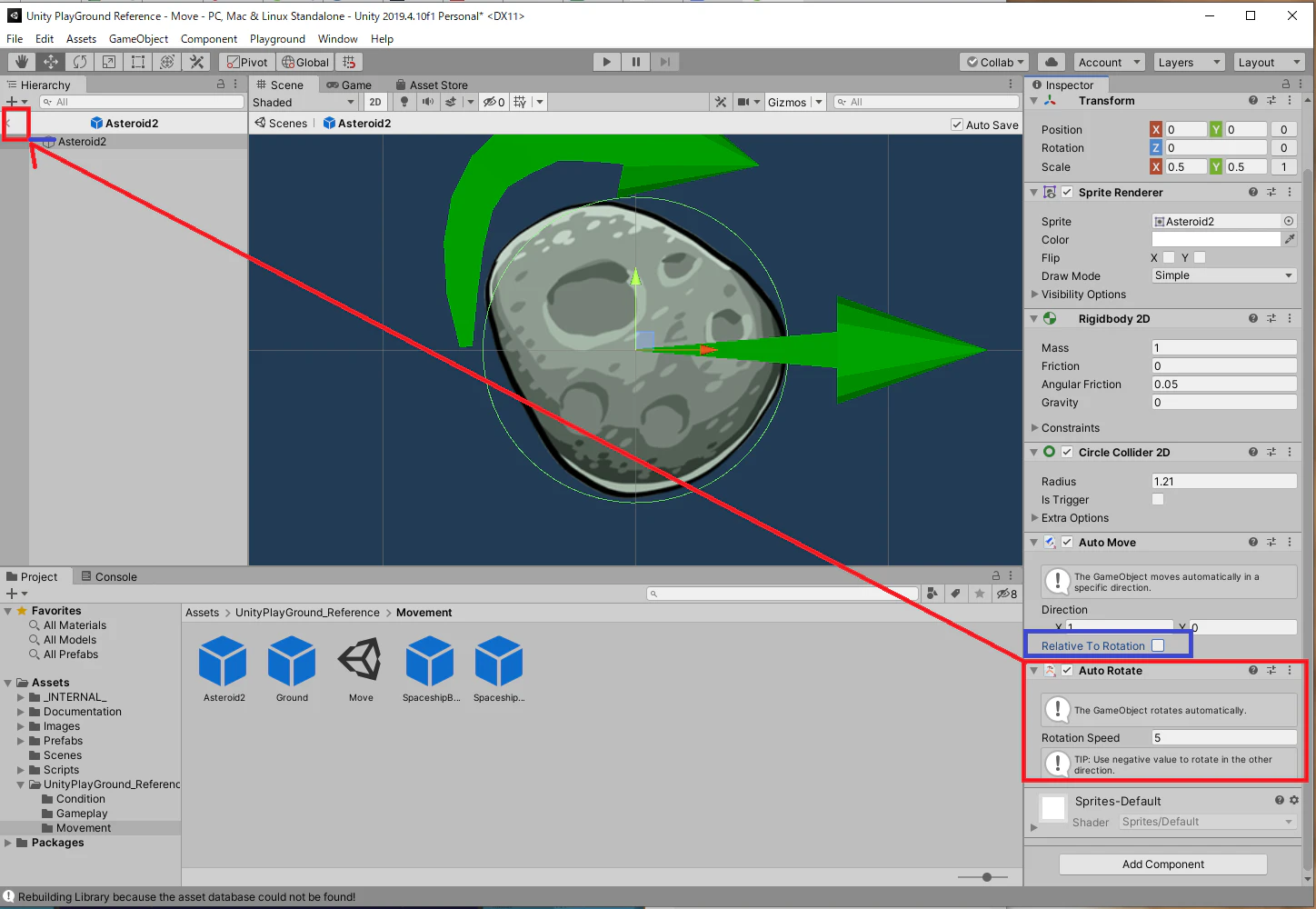Select the Hand tool in toolbar
The image size is (1316, 909).
(22, 62)
